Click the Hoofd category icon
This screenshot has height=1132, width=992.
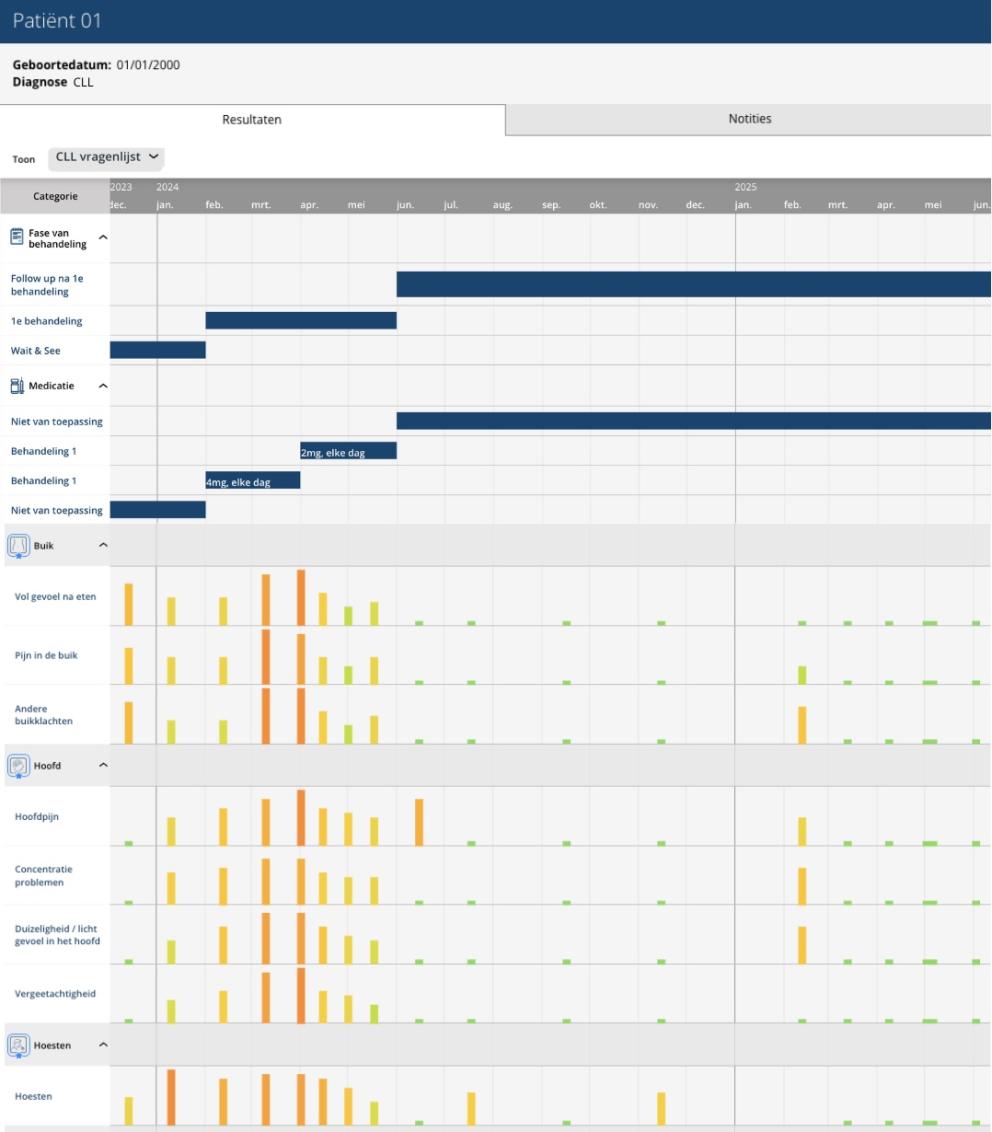coord(18,766)
